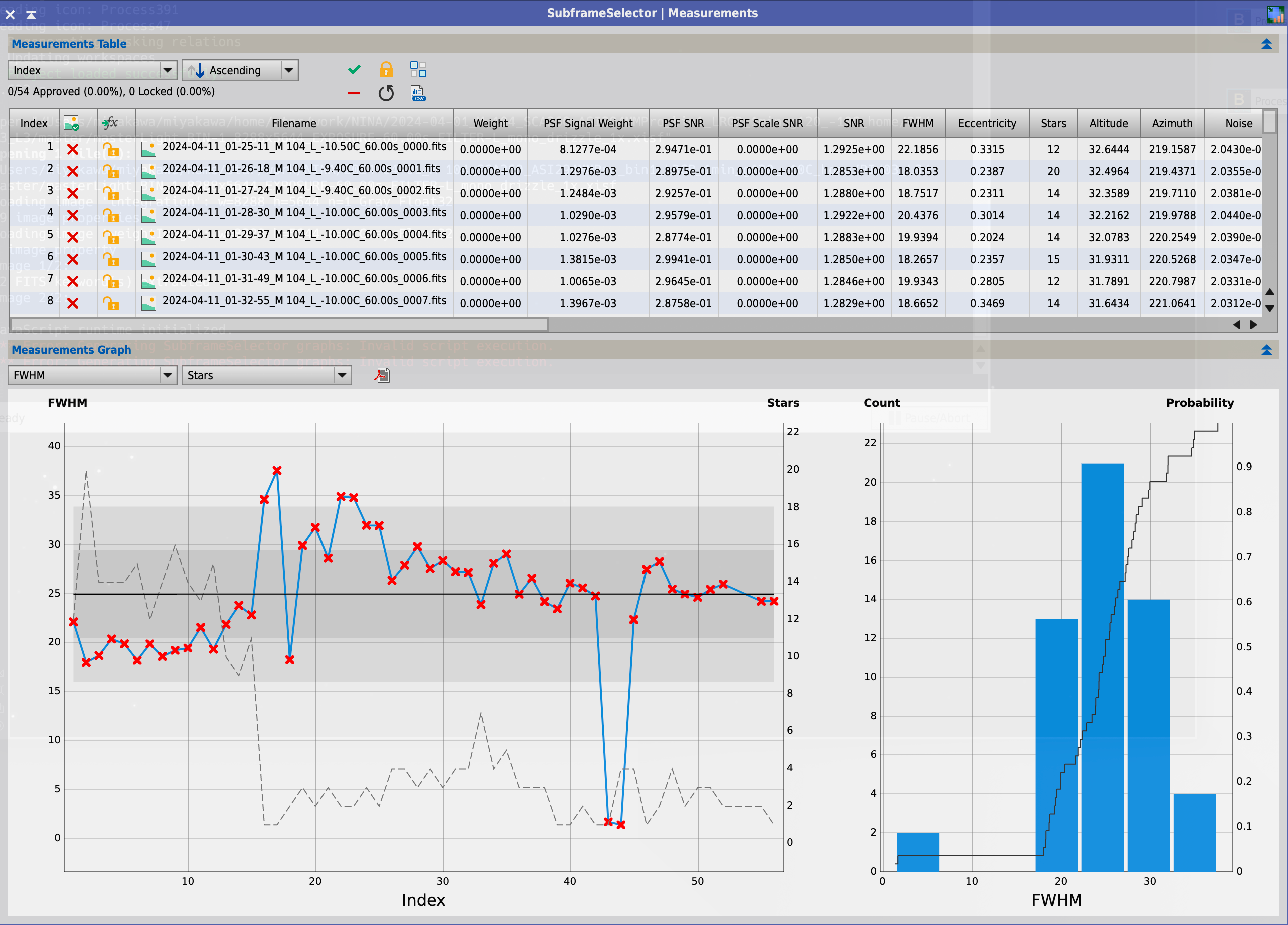Viewport: 1288px width, 925px height.
Task: Click the PSF Signal Weight column header
Action: 588,123
